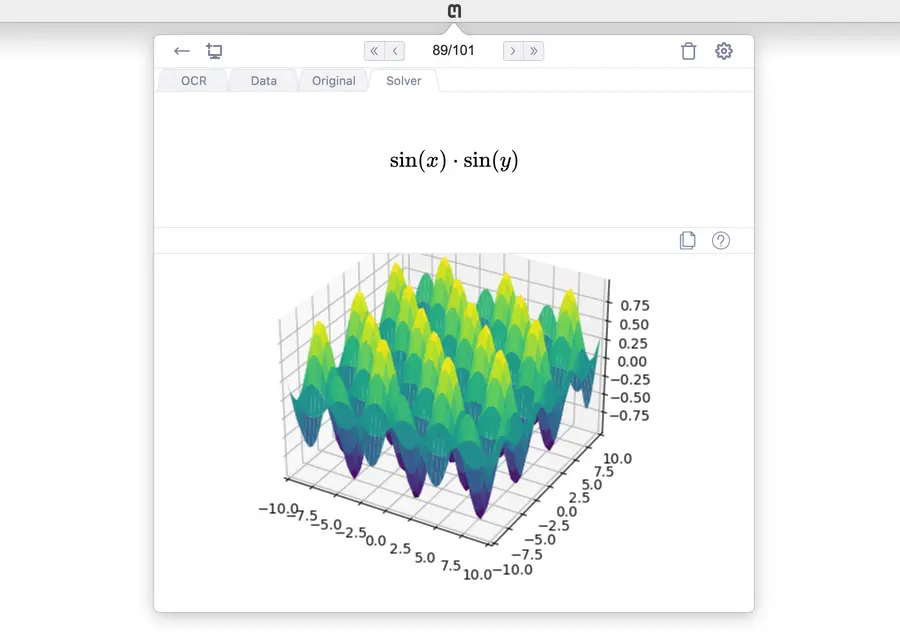900x641 pixels.
Task: Open the help question mark icon
Action: (x=720, y=240)
